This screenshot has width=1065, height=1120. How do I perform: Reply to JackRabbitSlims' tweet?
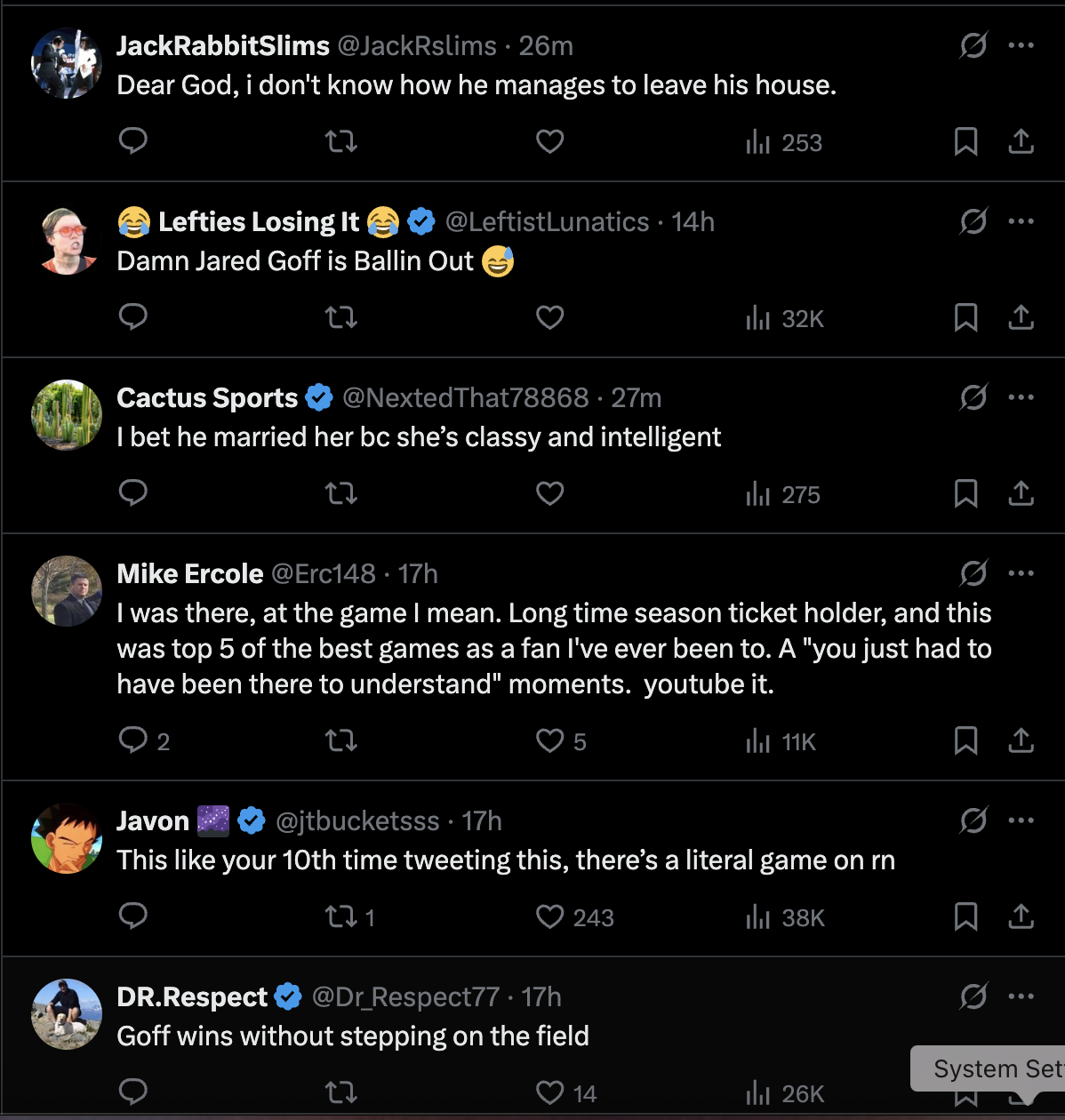pos(133,141)
